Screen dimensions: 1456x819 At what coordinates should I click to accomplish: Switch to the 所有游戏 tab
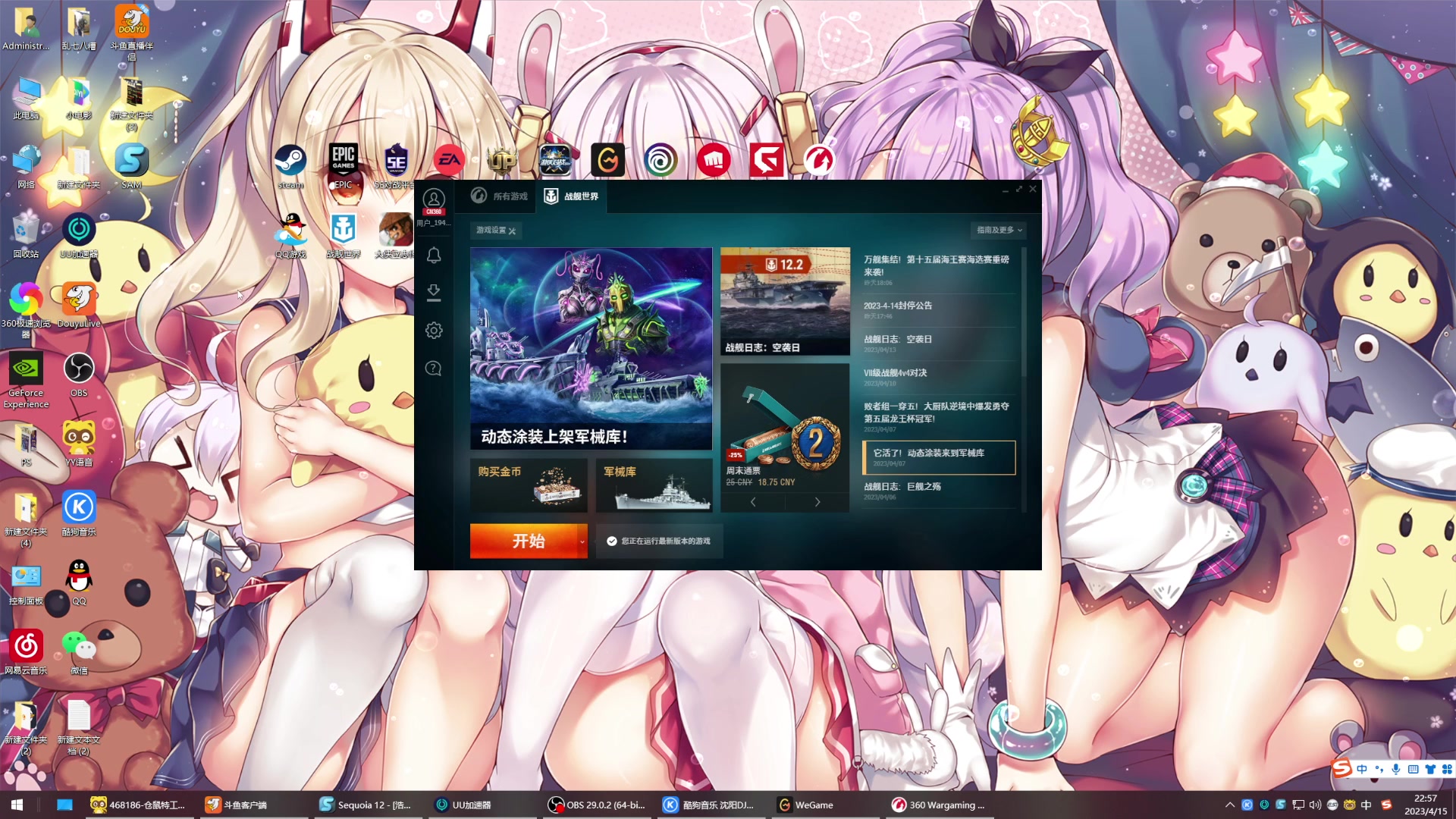coord(500,196)
